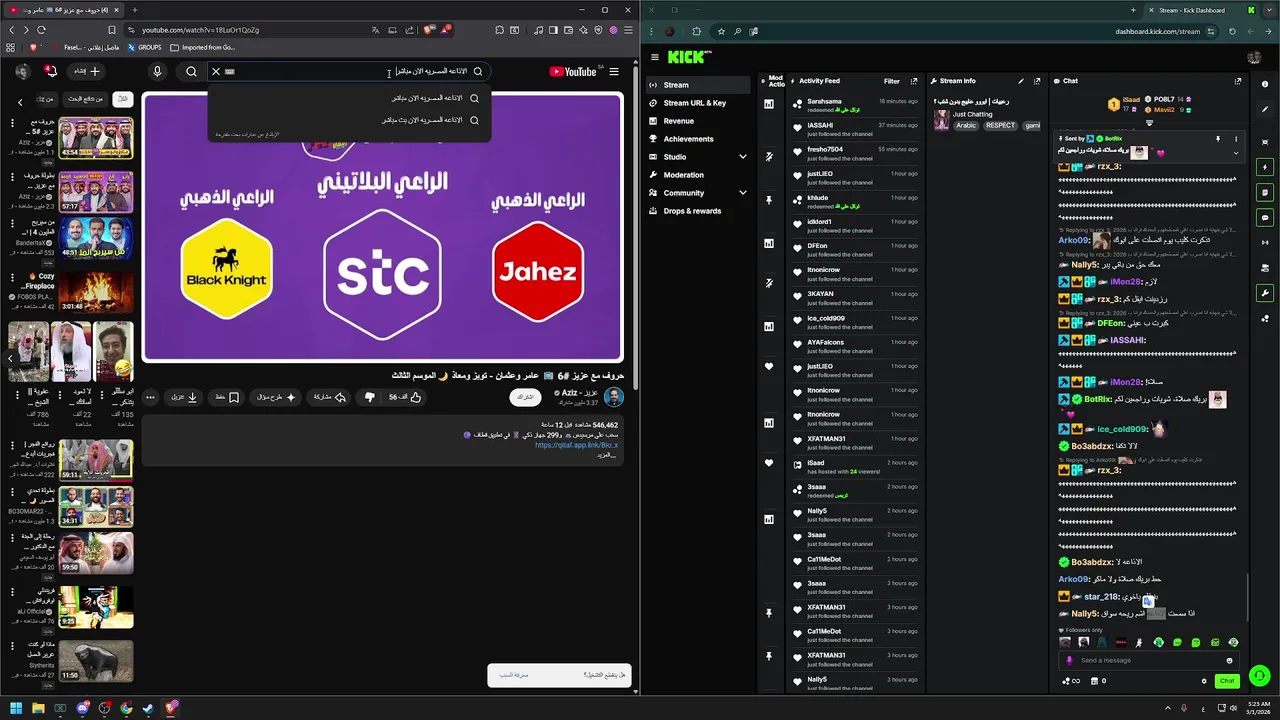The width and height of the screenshot is (1280, 720).
Task: Click the YouTube logo to go home
Action: coord(573,71)
